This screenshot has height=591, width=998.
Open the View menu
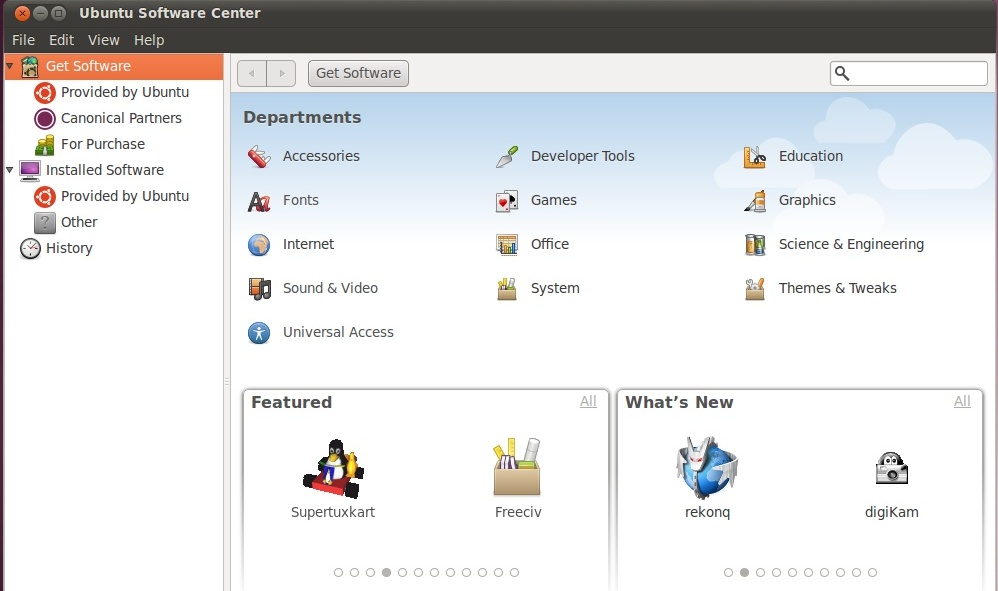tap(103, 40)
